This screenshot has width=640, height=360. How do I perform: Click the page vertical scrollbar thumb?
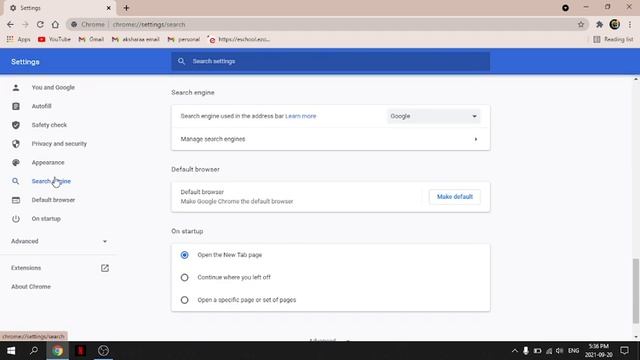pyautogui.click(x=636, y=291)
